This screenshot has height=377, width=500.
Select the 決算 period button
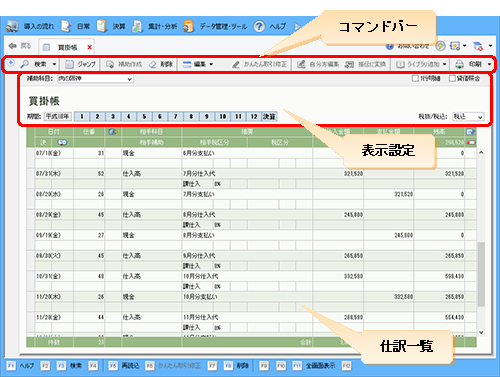click(x=269, y=116)
